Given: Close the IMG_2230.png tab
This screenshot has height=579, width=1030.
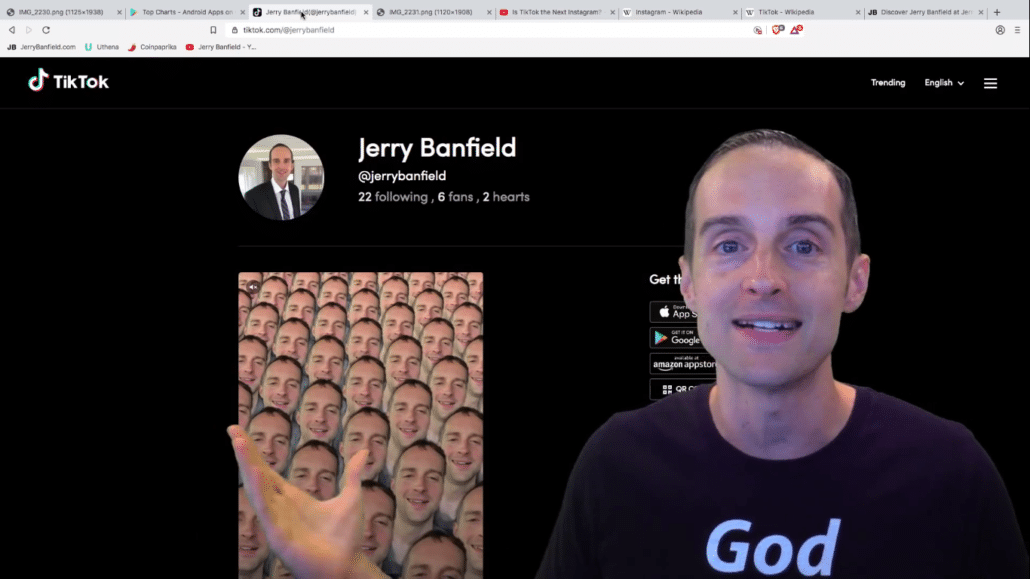Looking at the screenshot, I should tap(119, 12).
